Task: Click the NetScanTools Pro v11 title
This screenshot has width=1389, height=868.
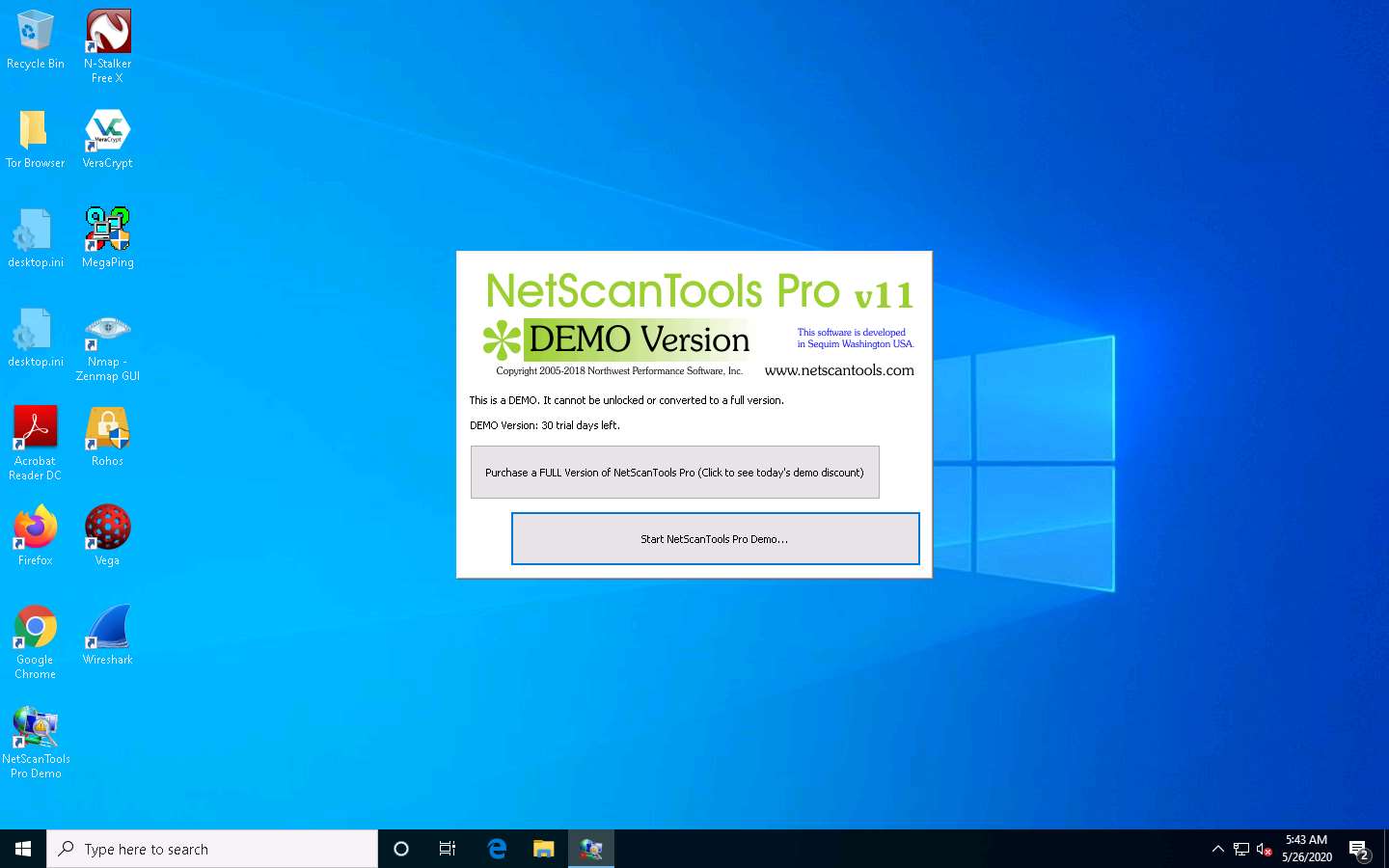Action: 699,290
